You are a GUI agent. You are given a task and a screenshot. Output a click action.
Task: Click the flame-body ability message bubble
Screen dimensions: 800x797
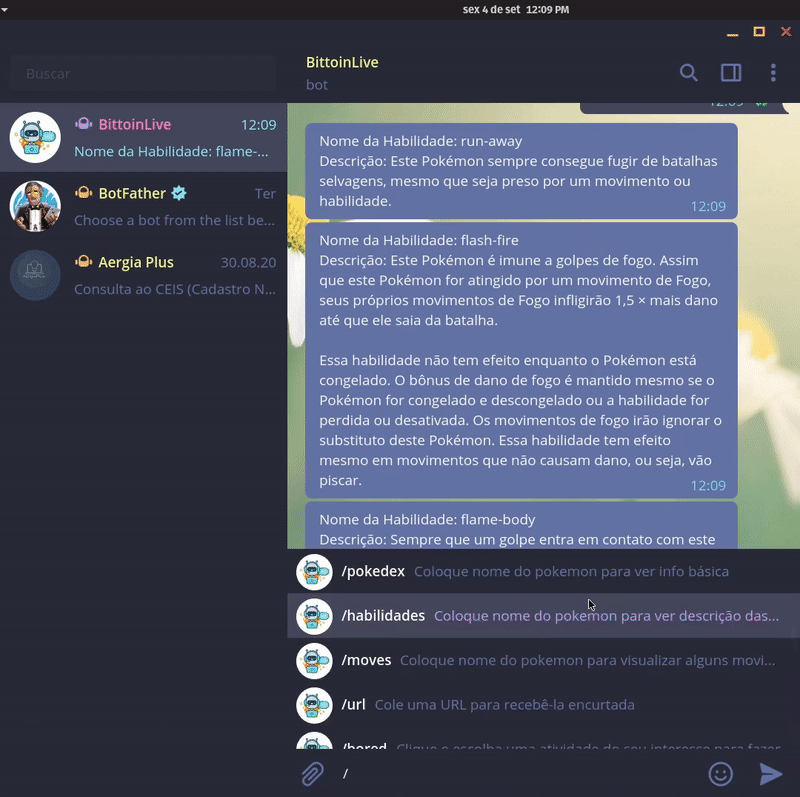pyautogui.click(x=521, y=526)
